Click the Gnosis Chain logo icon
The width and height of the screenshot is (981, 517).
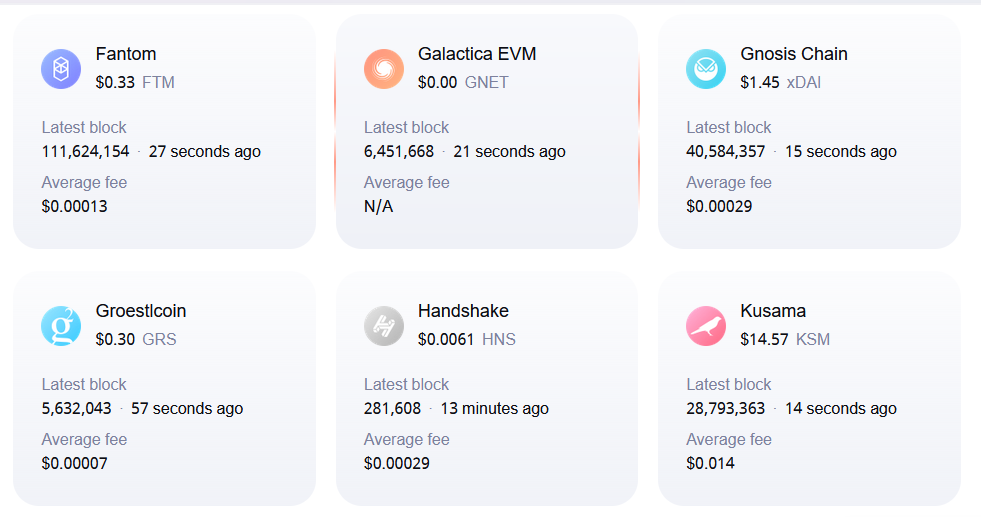[x=706, y=69]
